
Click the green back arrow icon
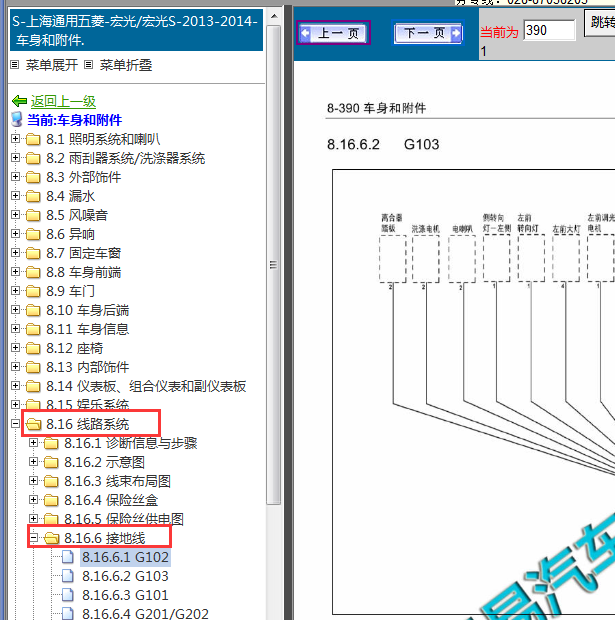pyautogui.click(x=19, y=101)
